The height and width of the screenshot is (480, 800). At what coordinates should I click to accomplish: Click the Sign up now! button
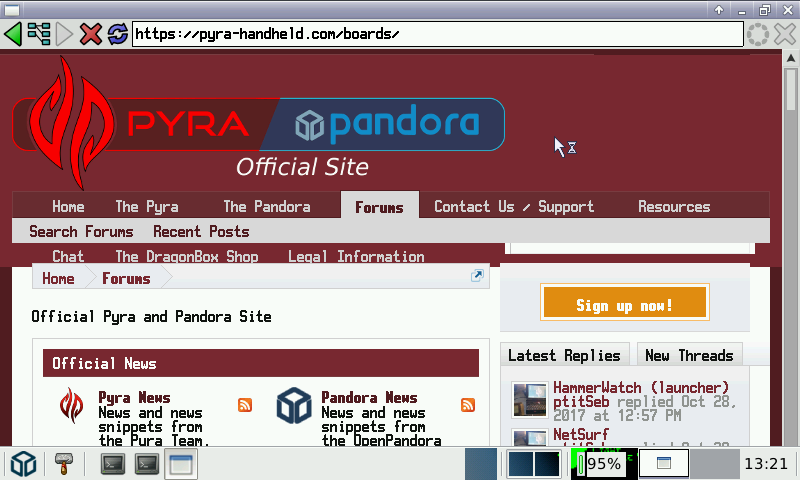(624, 305)
